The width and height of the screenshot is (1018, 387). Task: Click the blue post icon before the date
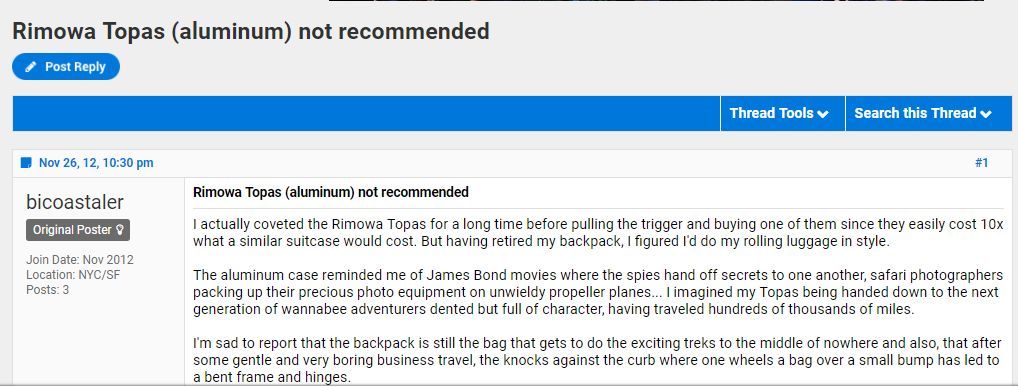(x=25, y=162)
